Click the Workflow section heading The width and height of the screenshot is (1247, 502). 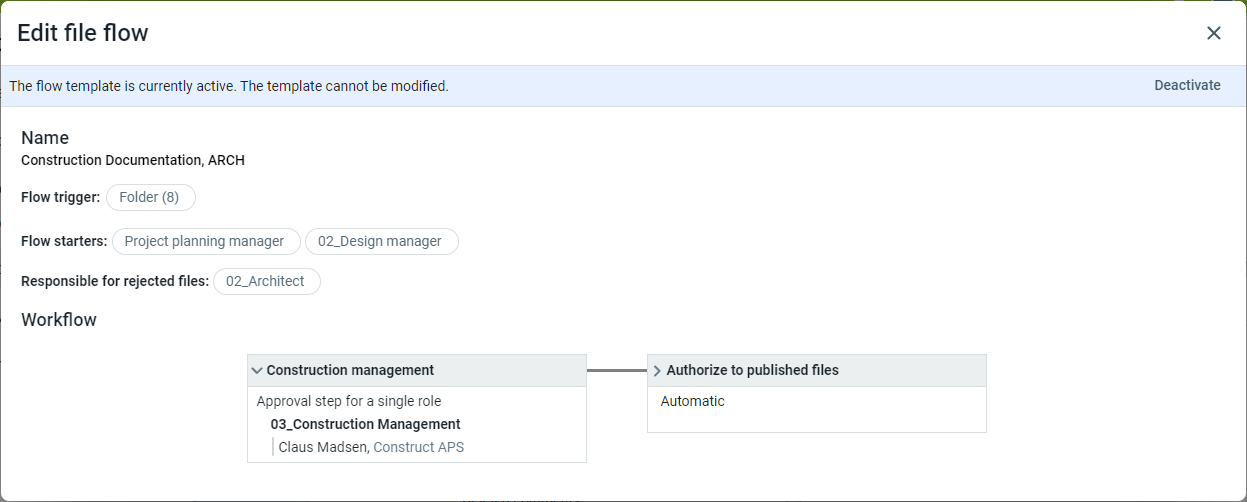click(x=59, y=320)
